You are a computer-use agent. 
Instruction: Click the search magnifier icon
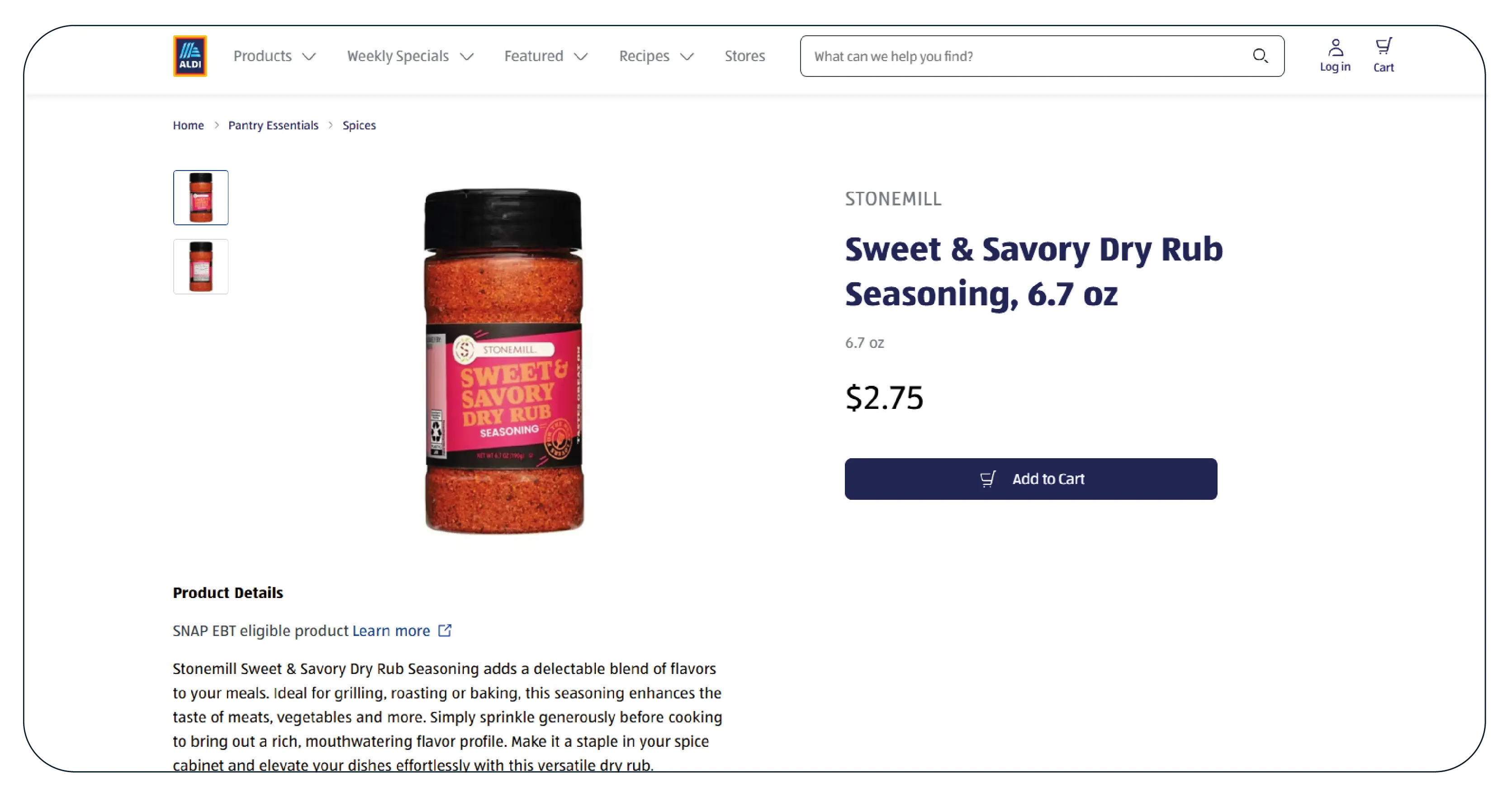click(1260, 57)
